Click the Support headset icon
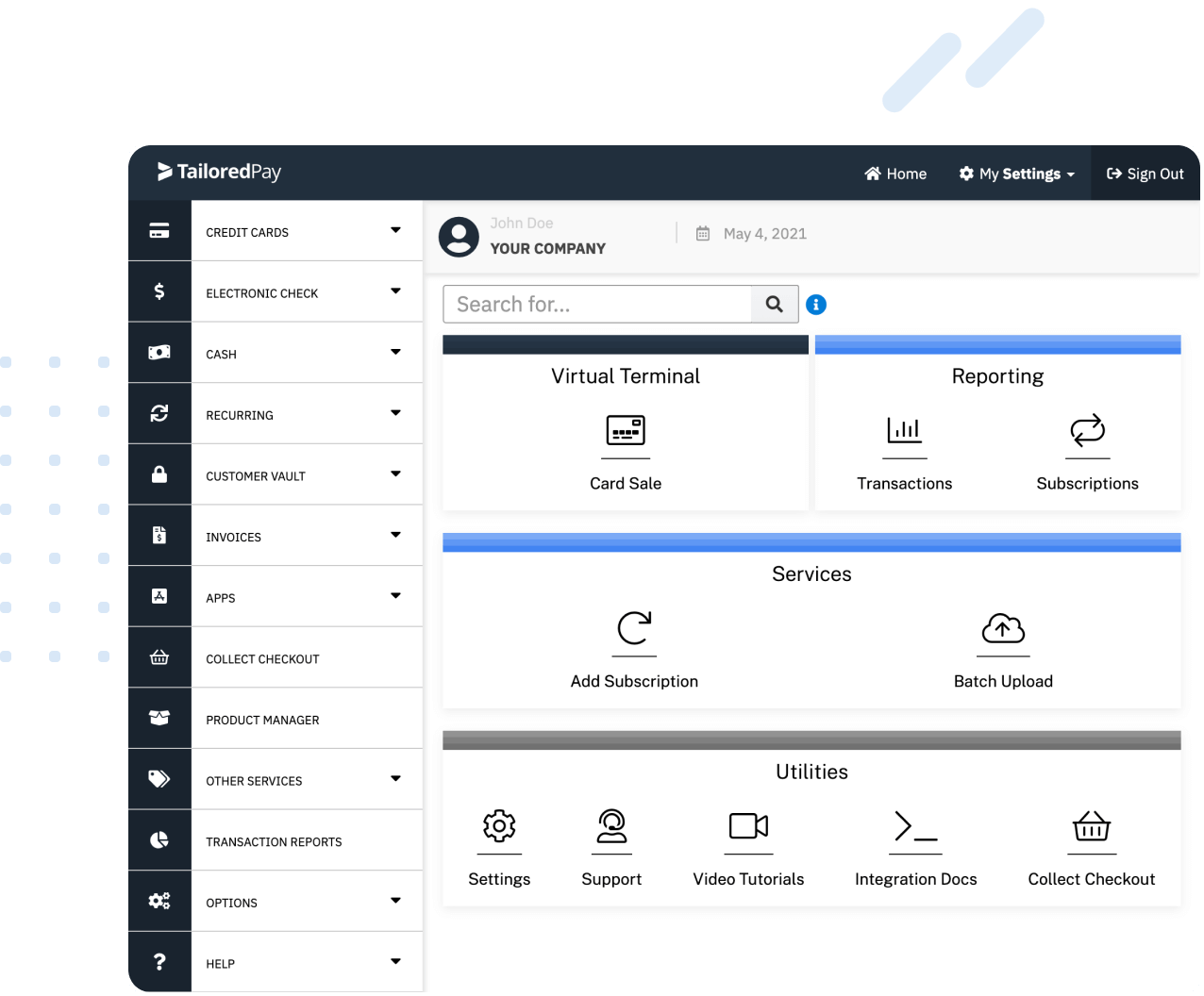The height and width of the screenshot is (996, 1204). [611, 826]
